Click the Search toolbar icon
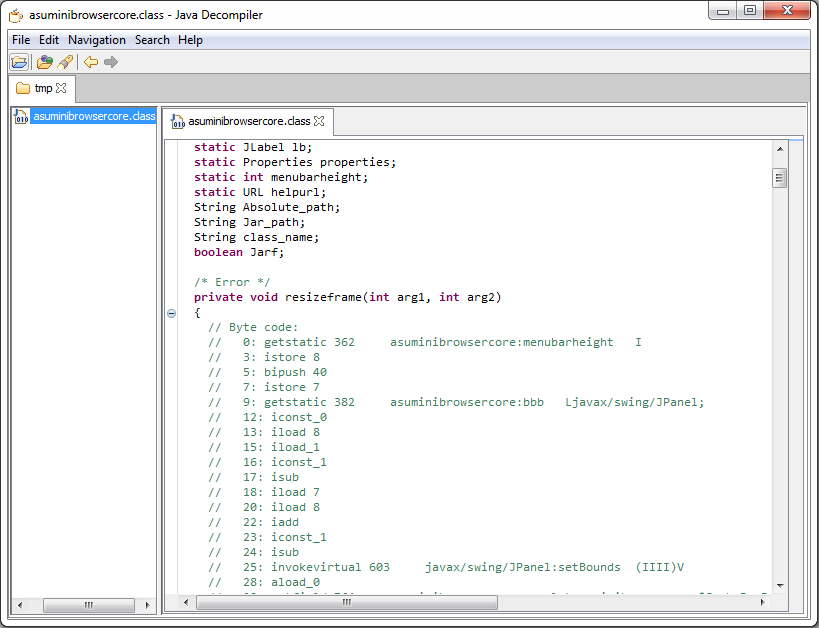 [x=65, y=62]
